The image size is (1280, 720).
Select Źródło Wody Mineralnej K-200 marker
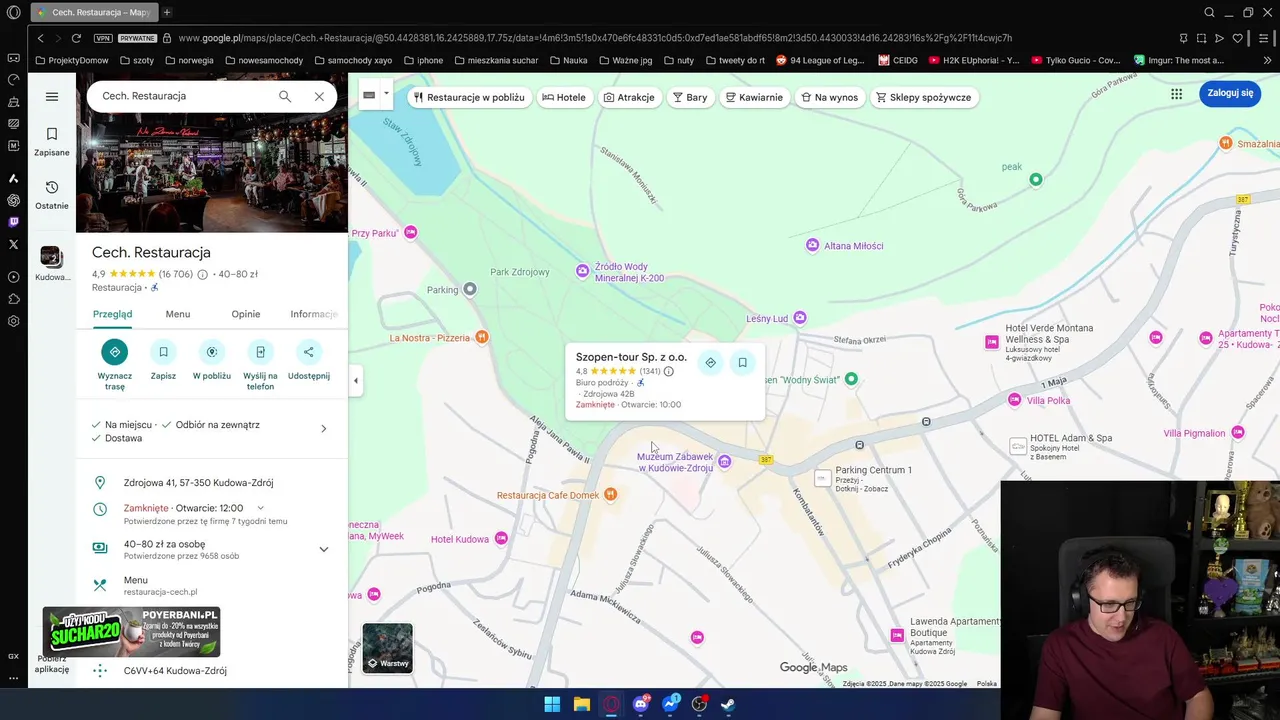click(583, 271)
